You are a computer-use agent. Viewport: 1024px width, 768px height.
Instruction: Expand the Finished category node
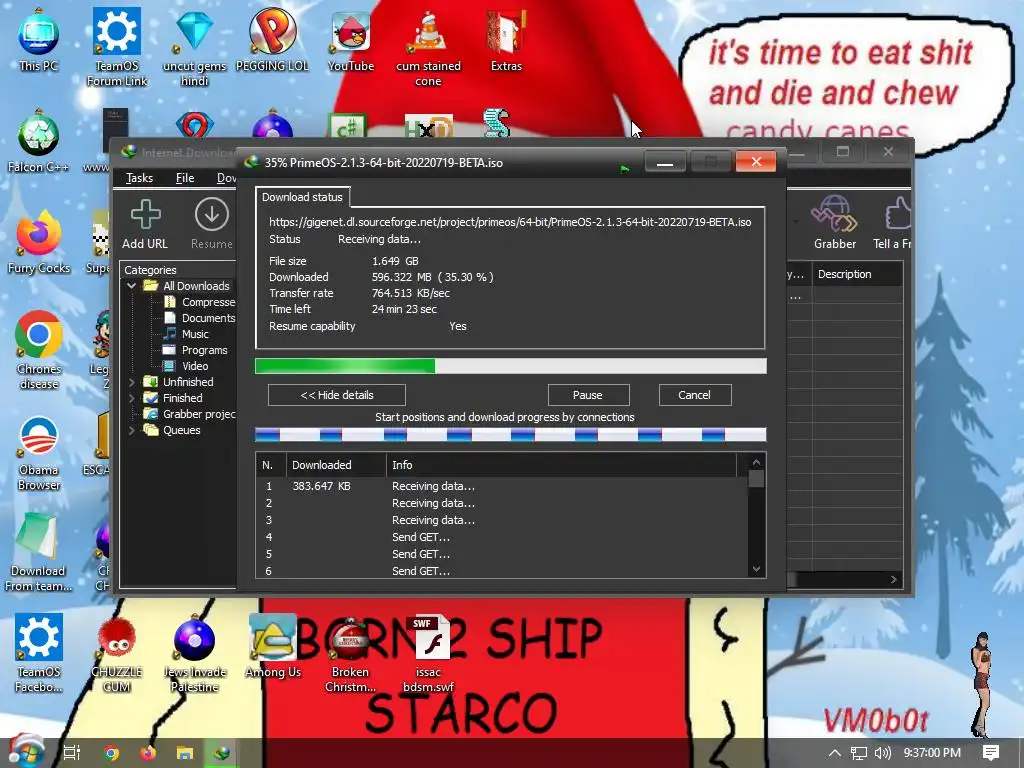131,398
